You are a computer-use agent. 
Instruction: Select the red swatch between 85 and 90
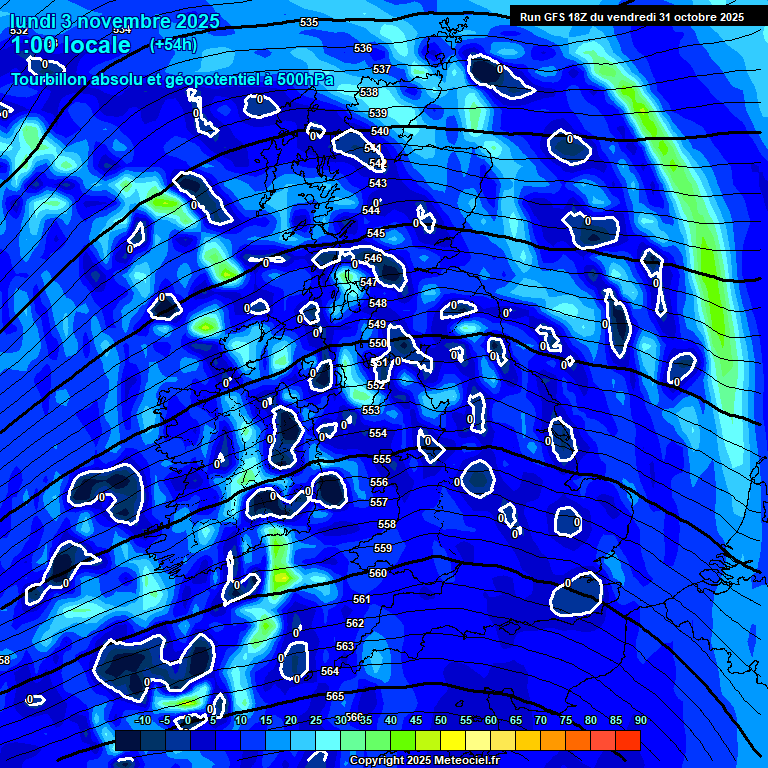628,740
